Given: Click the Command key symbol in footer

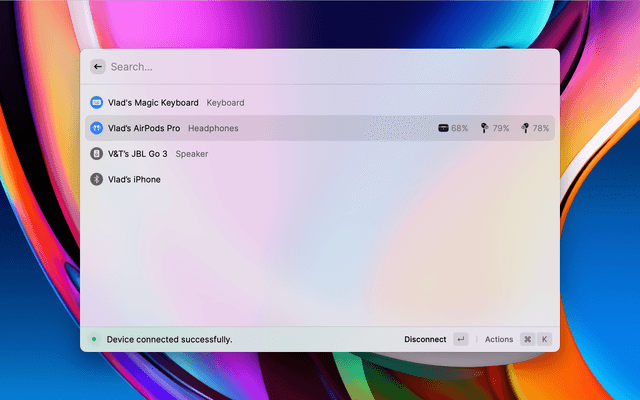Looking at the screenshot, I should pyautogui.click(x=527, y=340).
